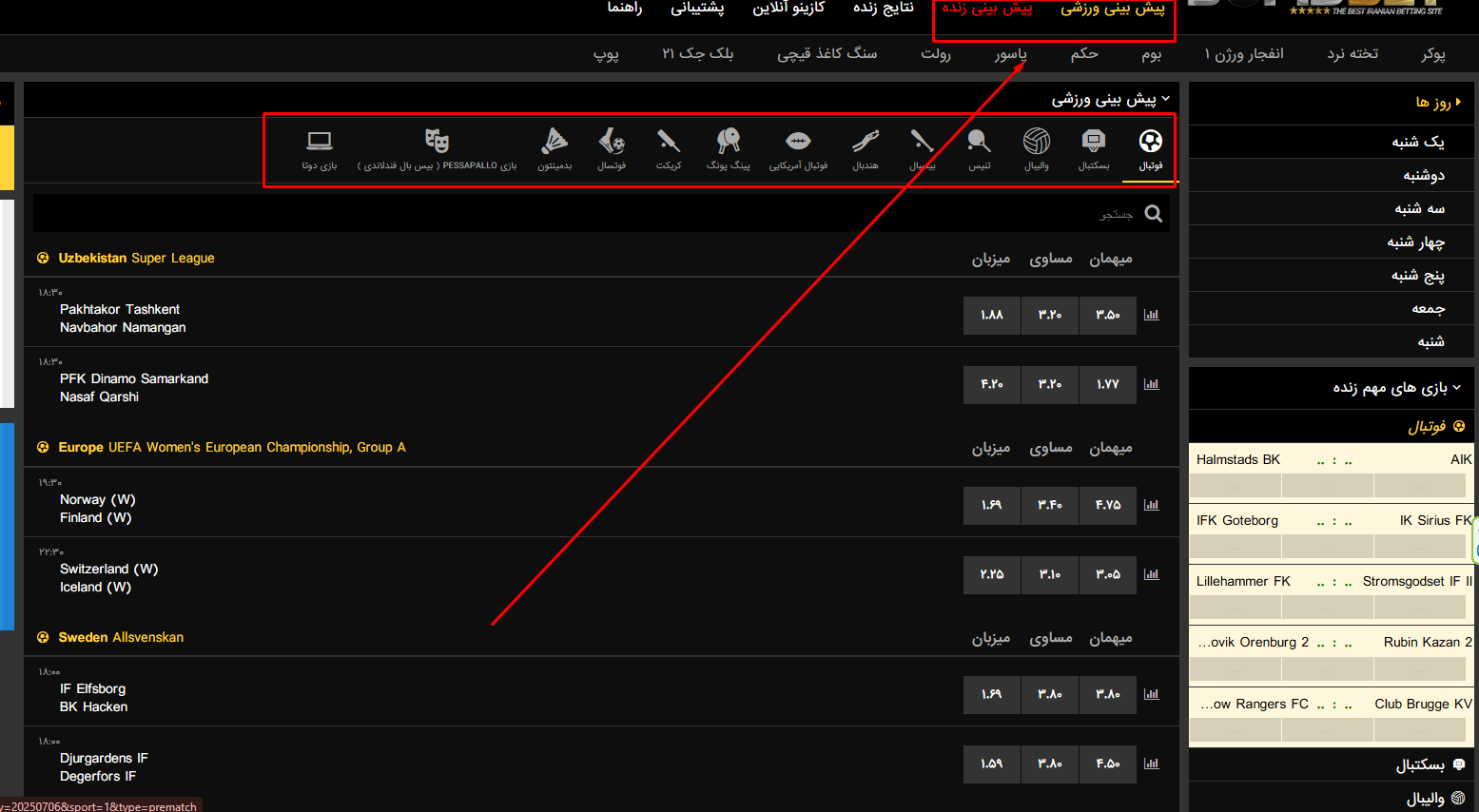
Task: Open the پوکر game link
Action: (1433, 54)
